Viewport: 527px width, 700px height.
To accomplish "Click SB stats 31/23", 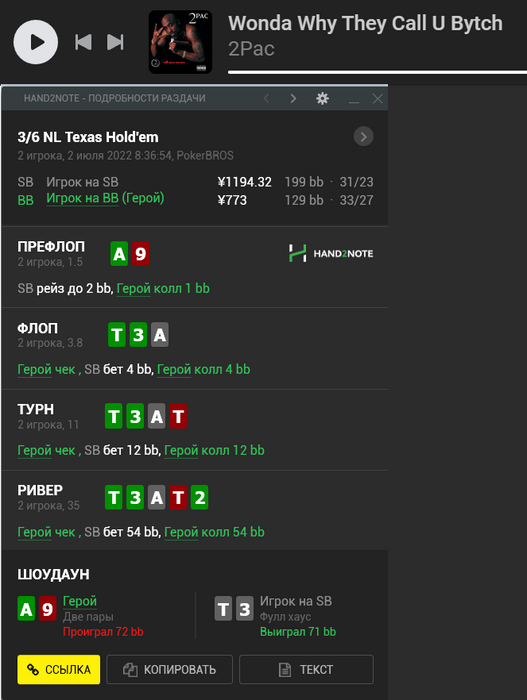I will click(x=356, y=182).
